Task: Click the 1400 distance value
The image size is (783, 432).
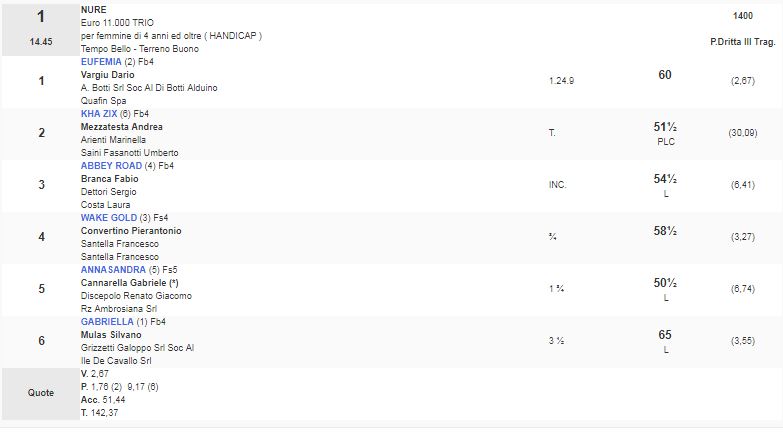Action: click(x=742, y=17)
